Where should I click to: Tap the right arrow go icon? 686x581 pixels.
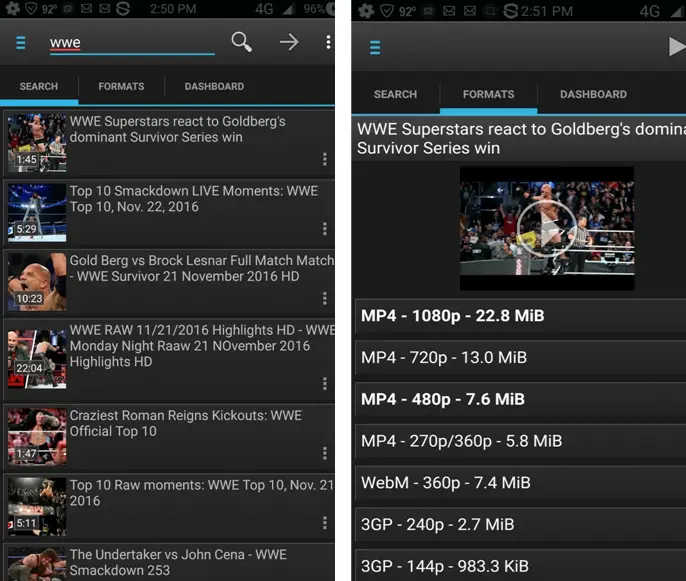[x=289, y=42]
